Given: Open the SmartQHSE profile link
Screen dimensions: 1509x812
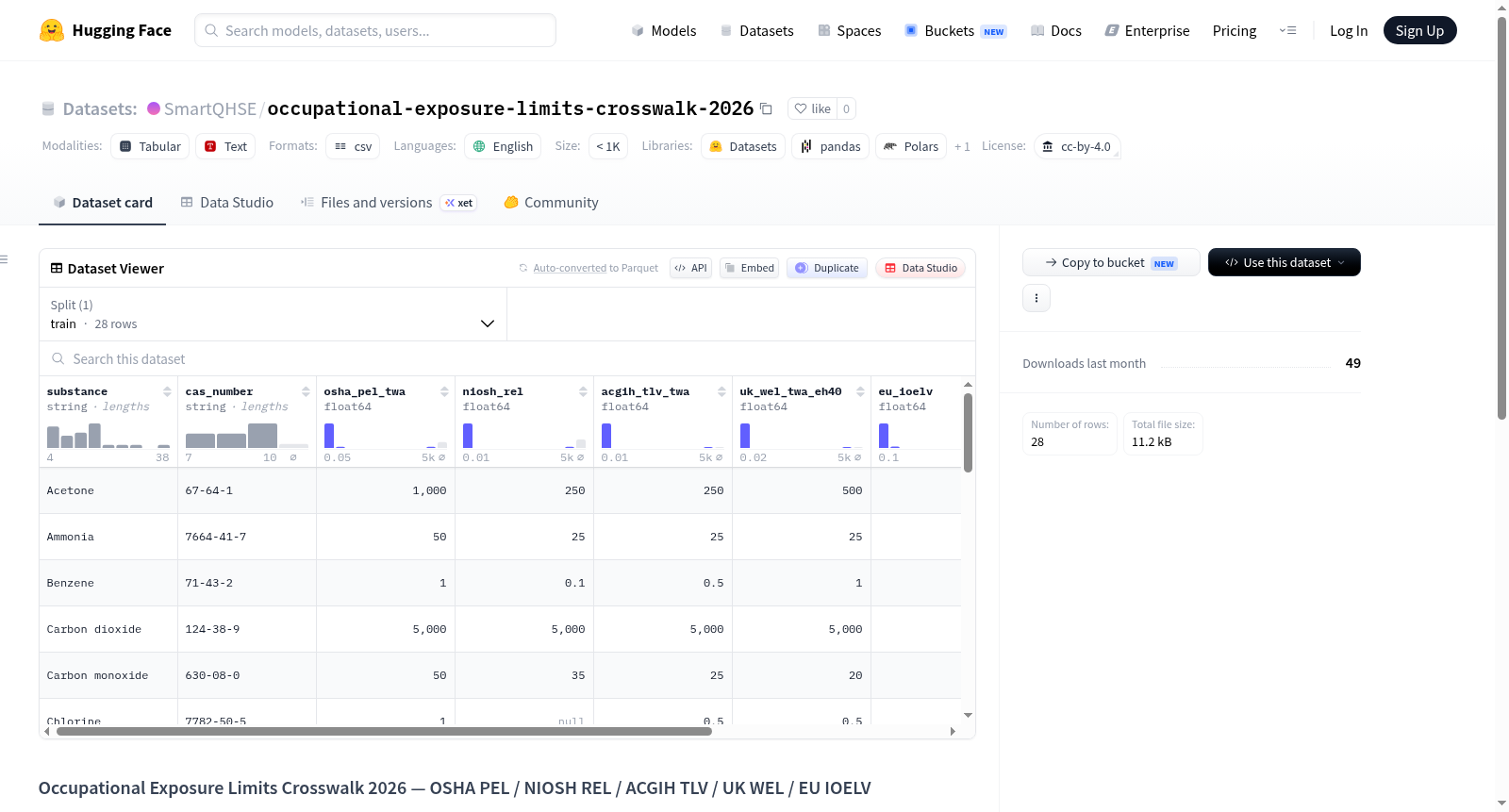Looking at the screenshot, I should click(209, 108).
